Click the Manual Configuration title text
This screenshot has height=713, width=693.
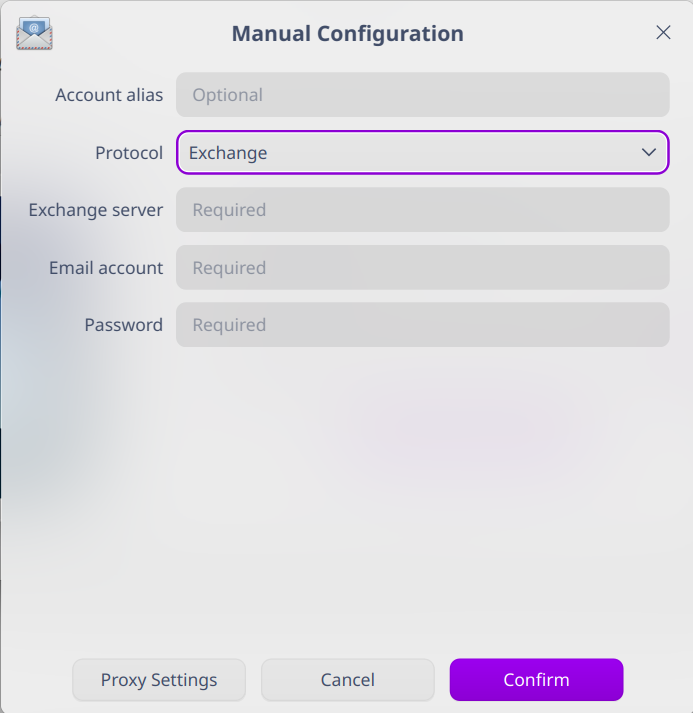[x=347, y=33]
